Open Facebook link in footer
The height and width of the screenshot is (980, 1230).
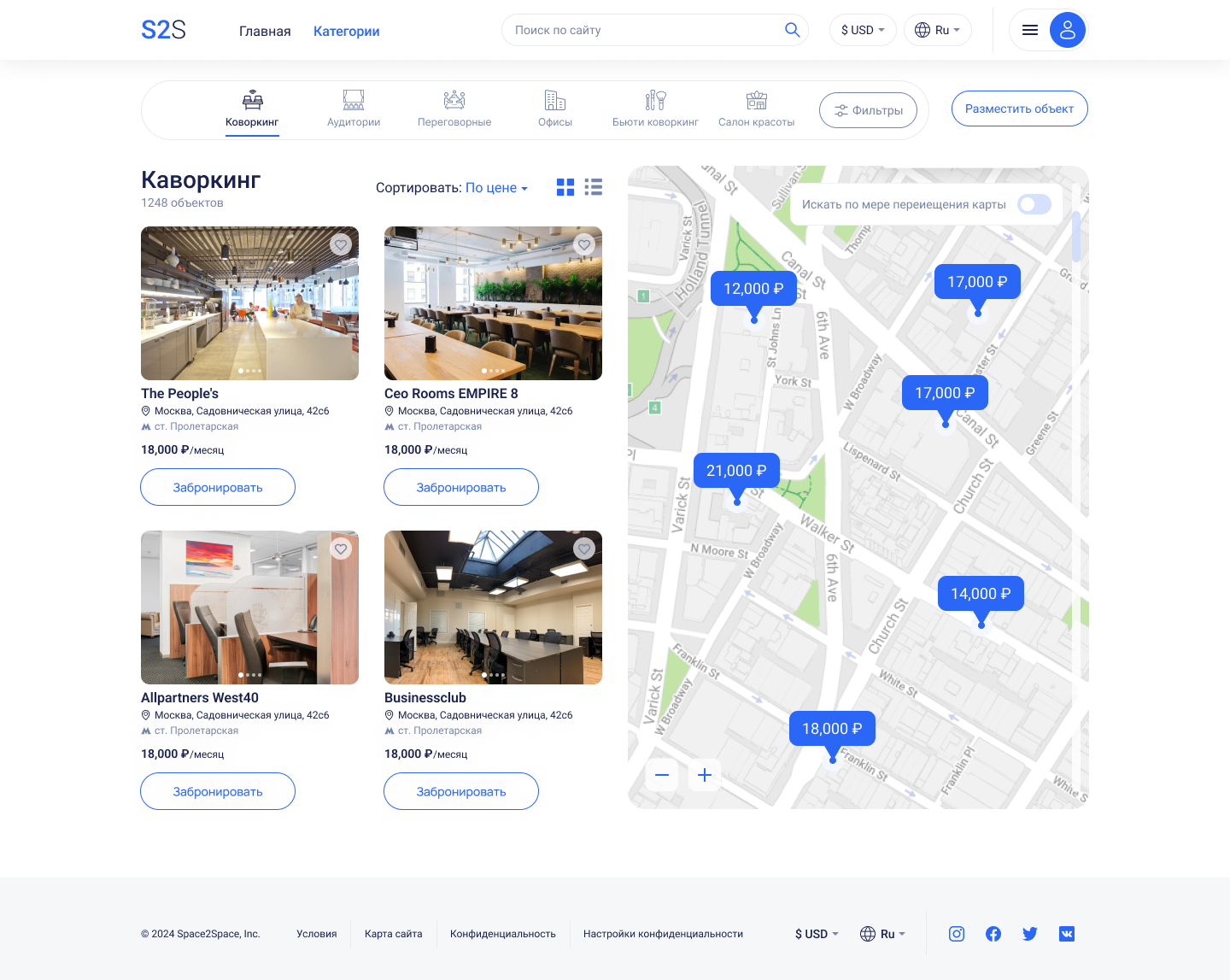pyautogui.click(x=993, y=934)
